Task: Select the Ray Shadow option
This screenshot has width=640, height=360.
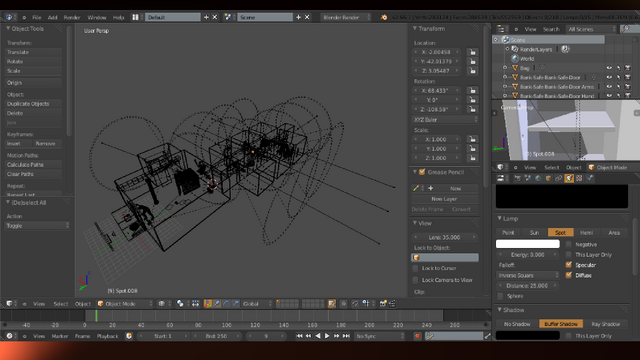Action: pyautogui.click(x=605, y=324)
